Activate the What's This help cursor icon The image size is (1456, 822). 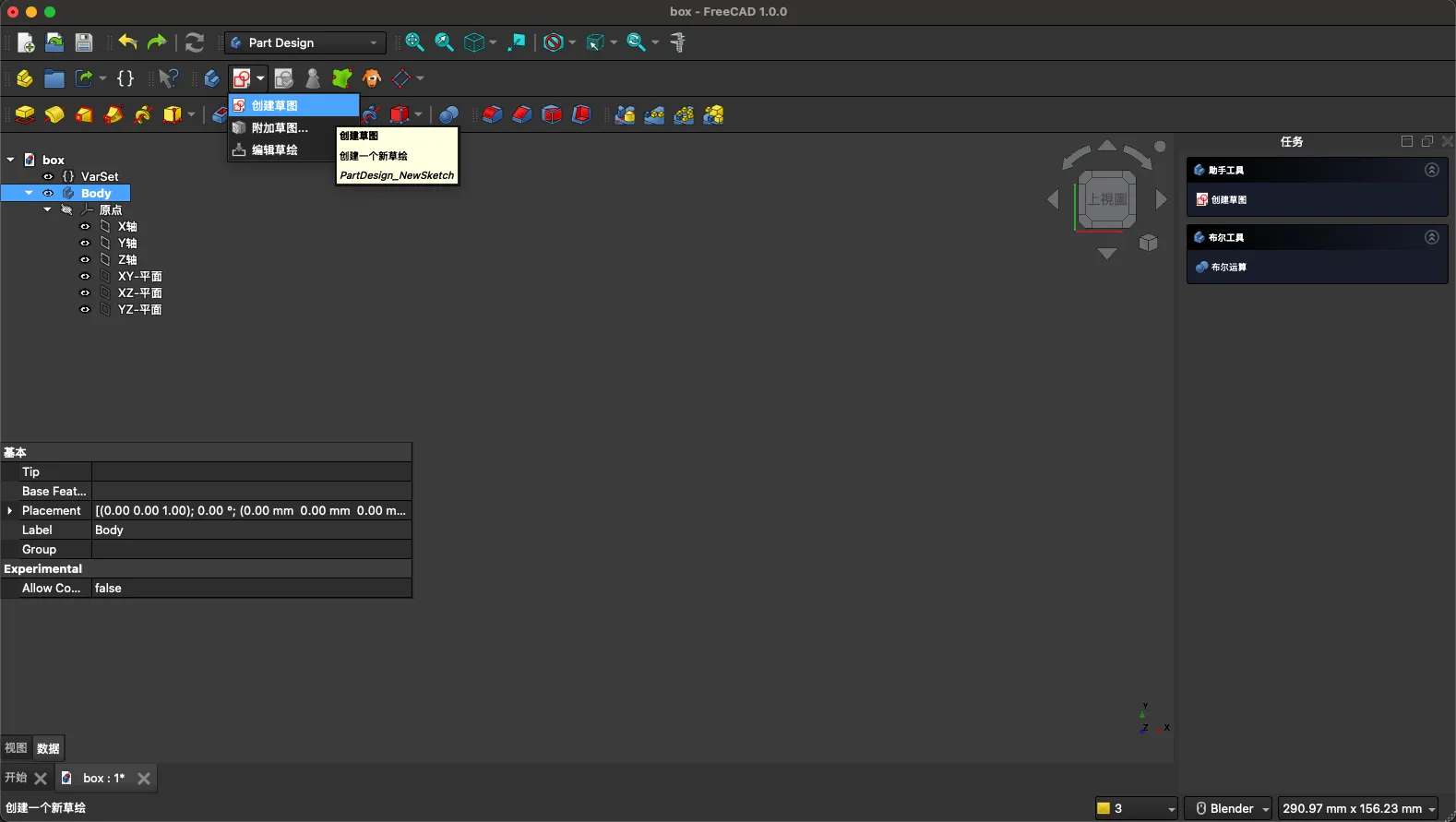click(x=168, y=78)
